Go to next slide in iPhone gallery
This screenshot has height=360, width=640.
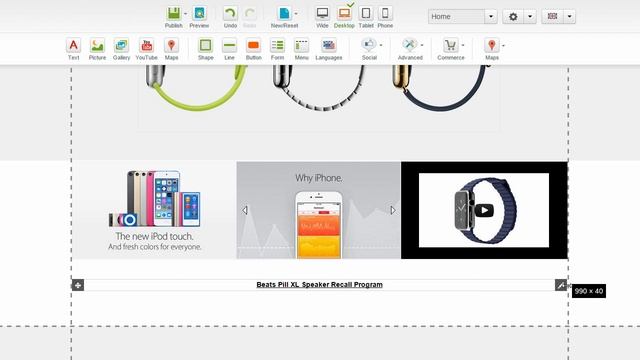(x=393, y=210)
